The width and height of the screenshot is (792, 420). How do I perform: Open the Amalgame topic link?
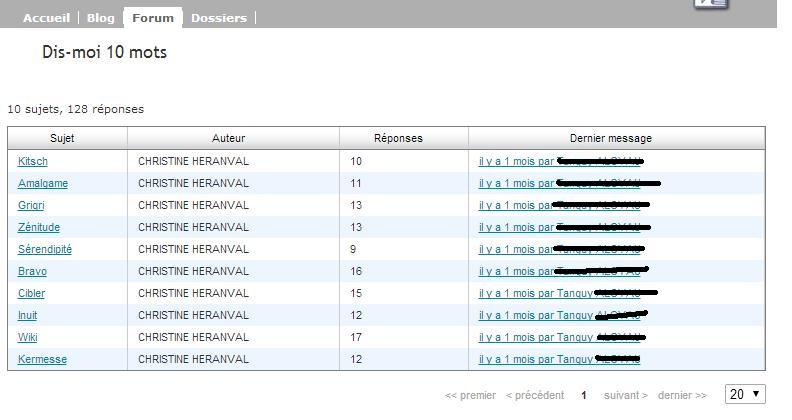[43, 183]
